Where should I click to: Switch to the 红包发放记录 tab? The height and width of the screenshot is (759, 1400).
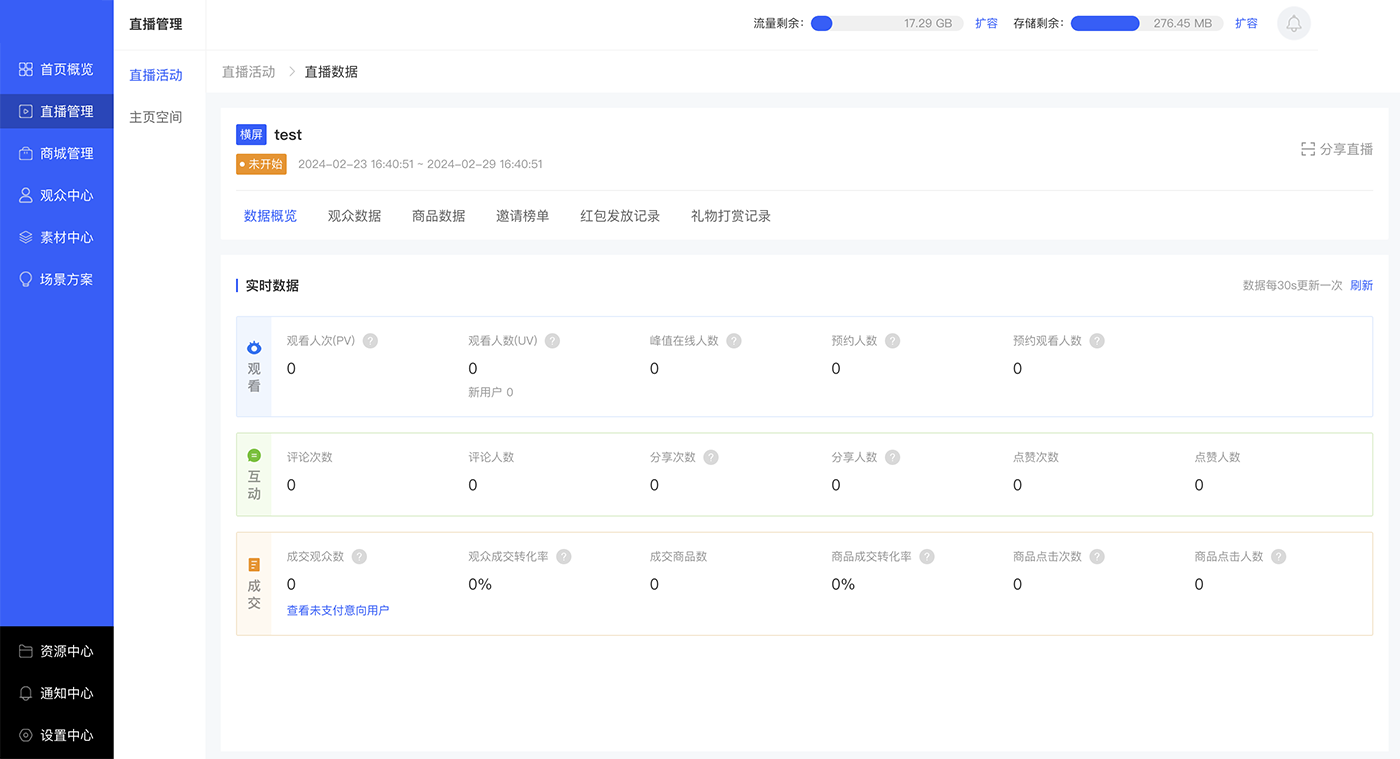click(620, 216)
